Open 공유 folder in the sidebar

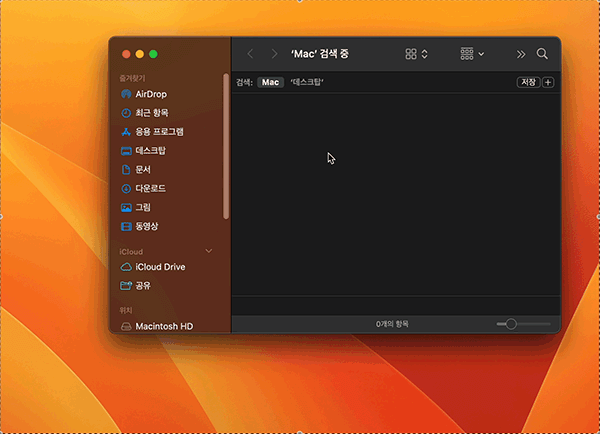tap(135, 286)
